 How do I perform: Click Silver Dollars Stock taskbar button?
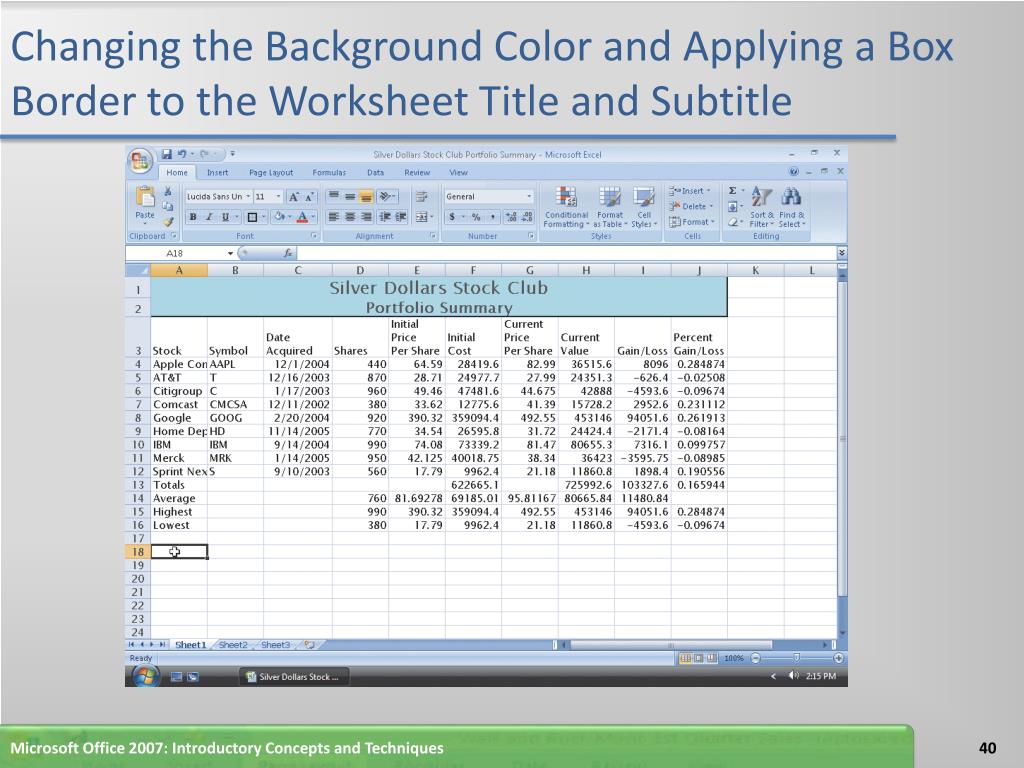click(293, 677)
